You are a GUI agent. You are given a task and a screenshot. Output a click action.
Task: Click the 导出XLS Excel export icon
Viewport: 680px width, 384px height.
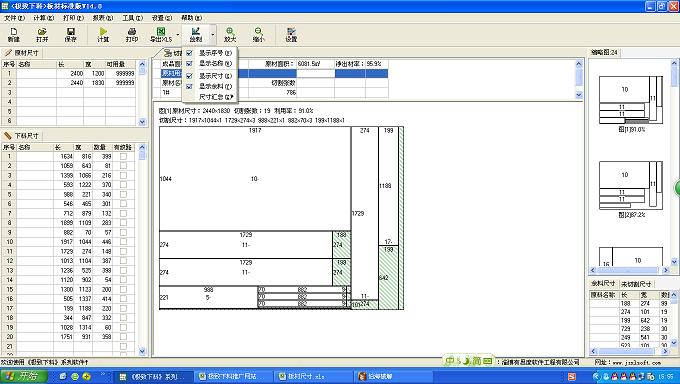tap(161, 35)
